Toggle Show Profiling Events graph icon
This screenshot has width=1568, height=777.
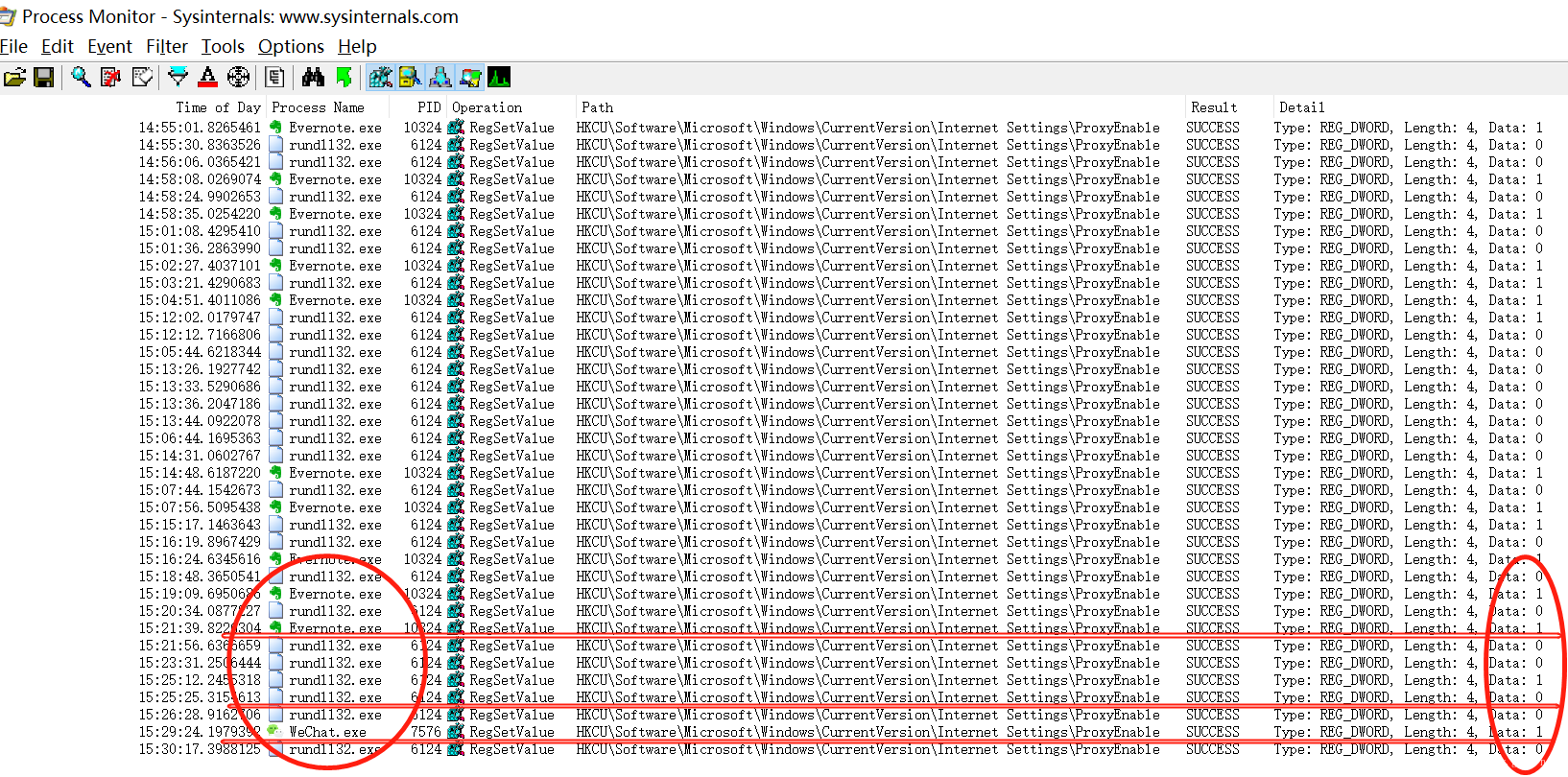(499, 78)
